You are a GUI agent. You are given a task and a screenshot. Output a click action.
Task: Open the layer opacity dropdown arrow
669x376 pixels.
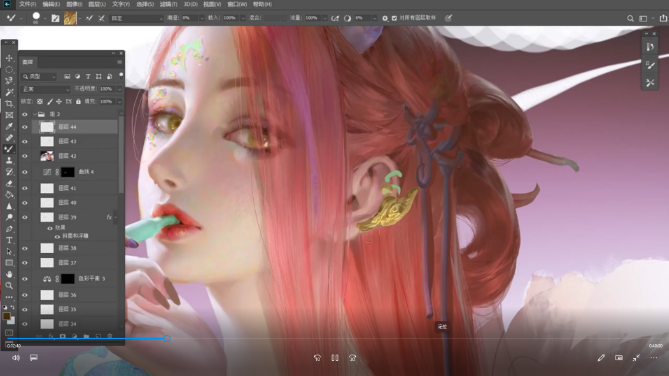tap(119, 89)
